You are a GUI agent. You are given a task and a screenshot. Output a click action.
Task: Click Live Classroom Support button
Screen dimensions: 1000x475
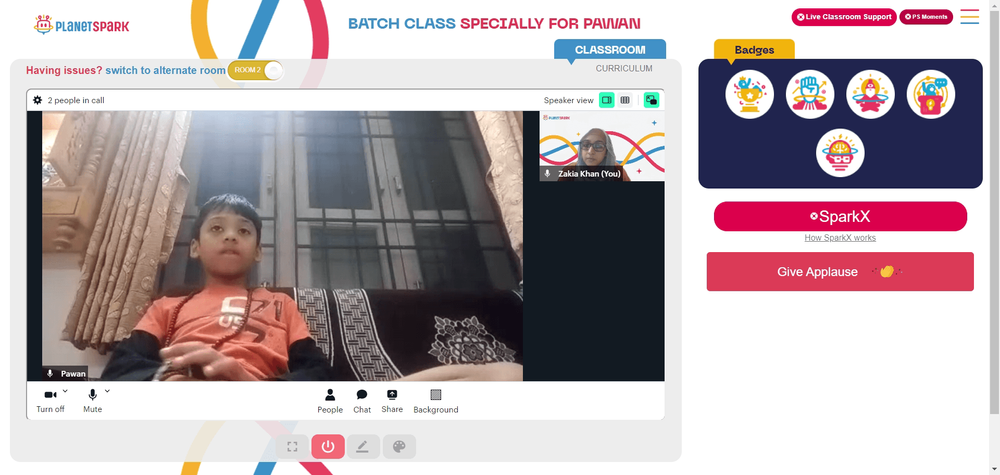pos(844,17)
